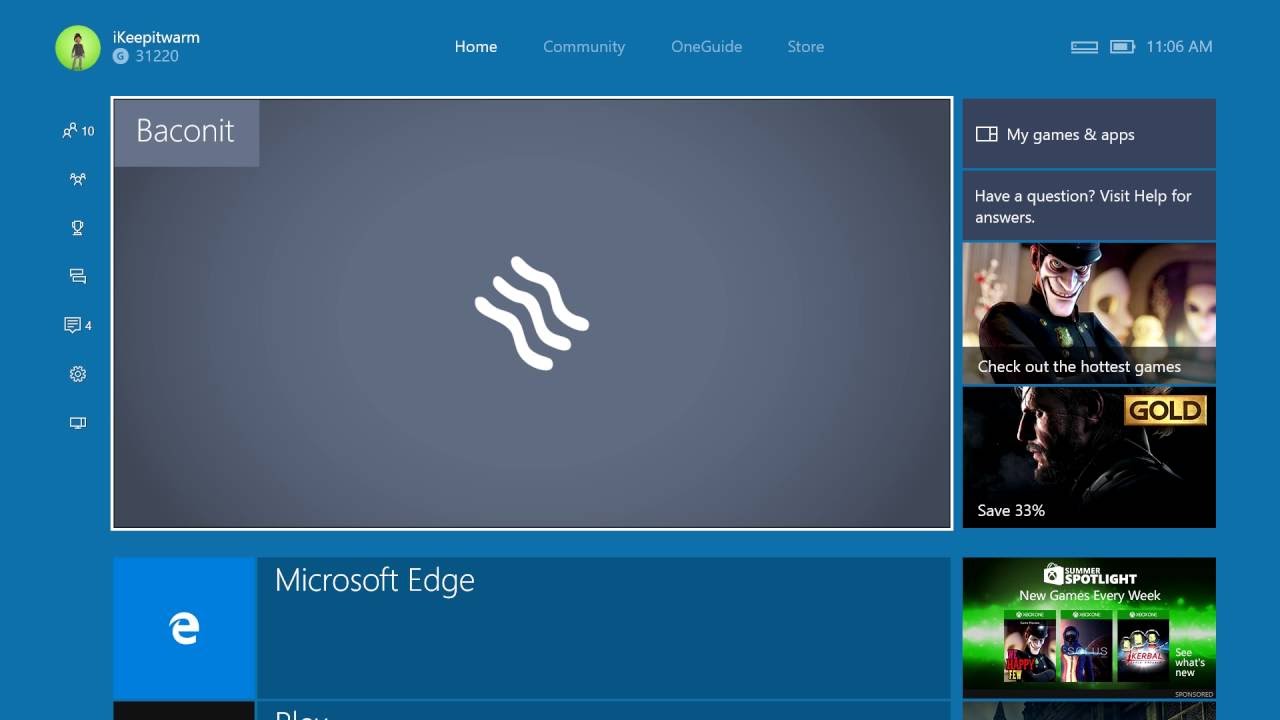Select Kerbal game cover in spotlight ad
Image resolution: width=1280 pixels, height=720 pixels.
1143,646
